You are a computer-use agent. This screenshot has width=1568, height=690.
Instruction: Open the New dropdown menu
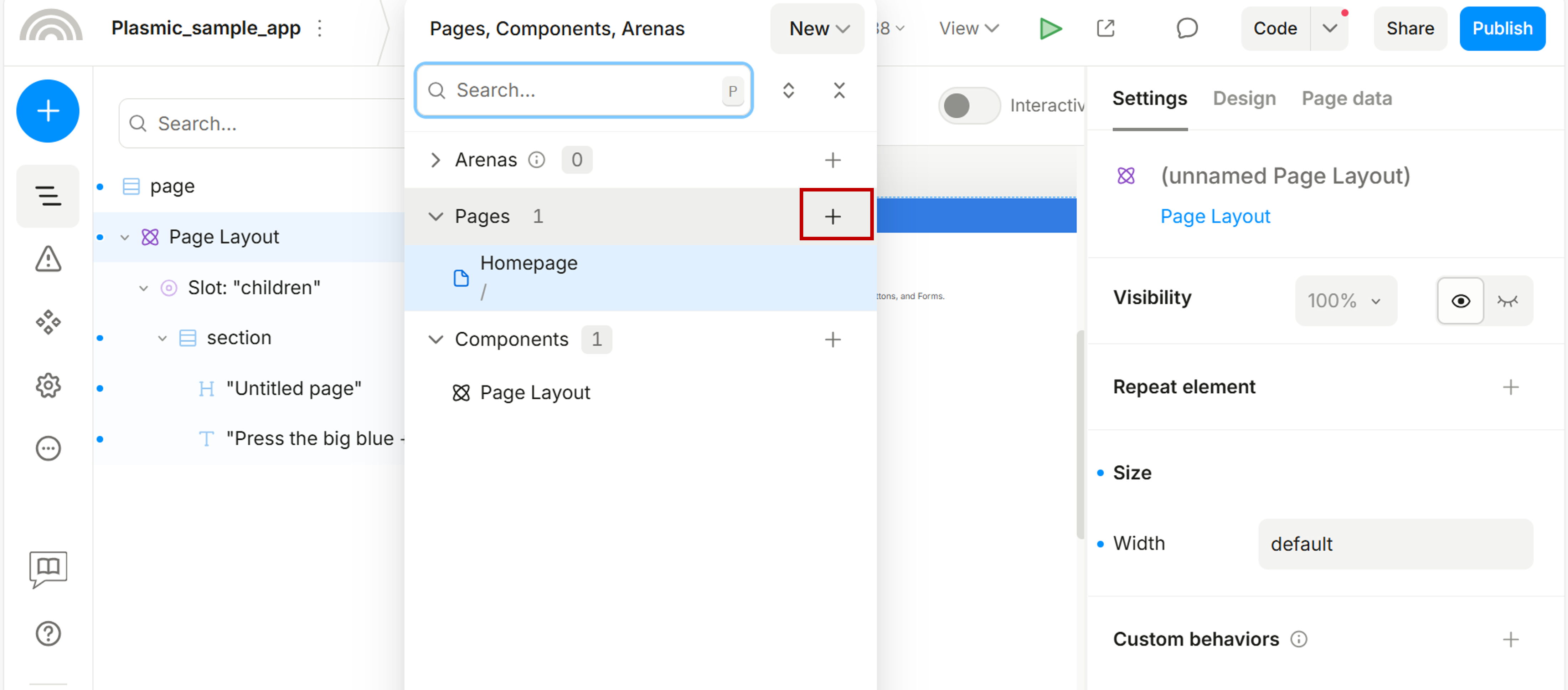(817, 29)
